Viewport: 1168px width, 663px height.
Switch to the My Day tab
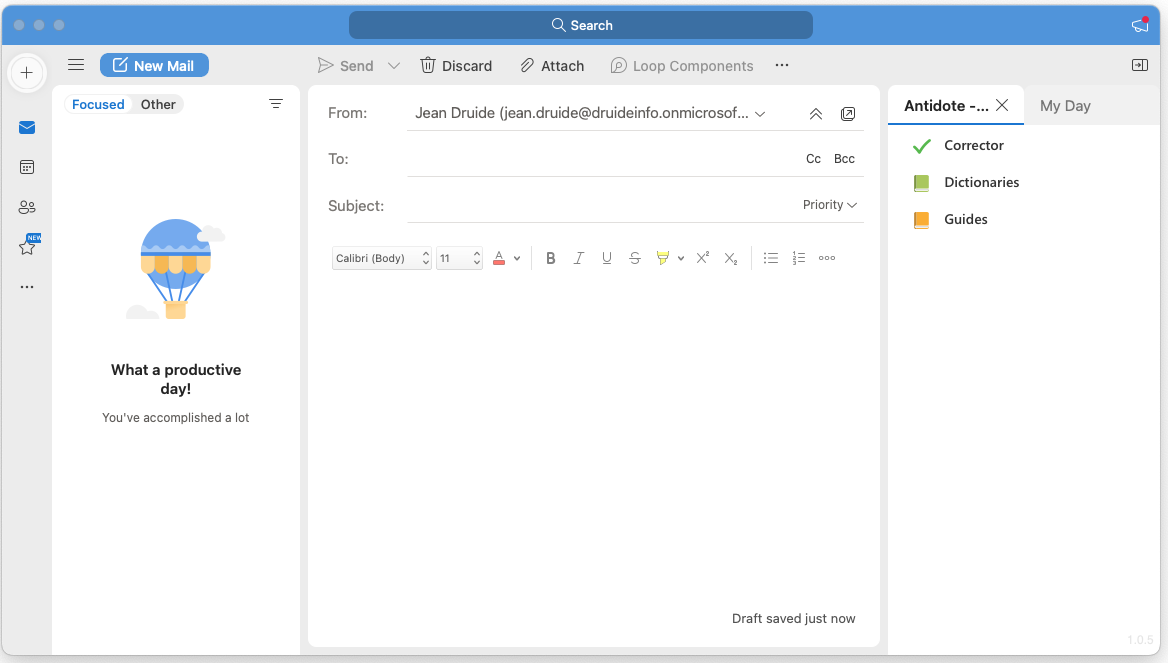pyautogui.click(x=1065, y=106)
